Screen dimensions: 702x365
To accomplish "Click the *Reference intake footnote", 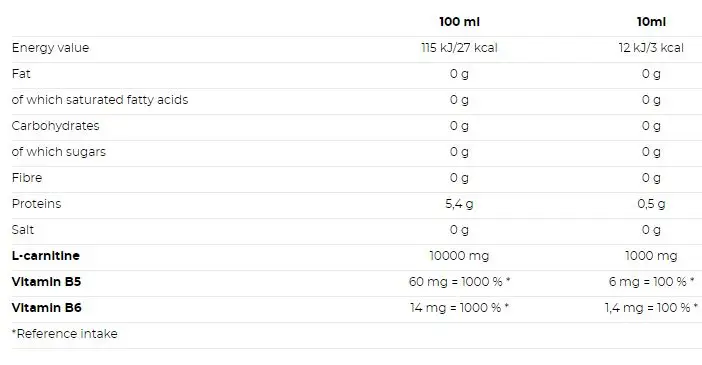I will pos(65,334).
